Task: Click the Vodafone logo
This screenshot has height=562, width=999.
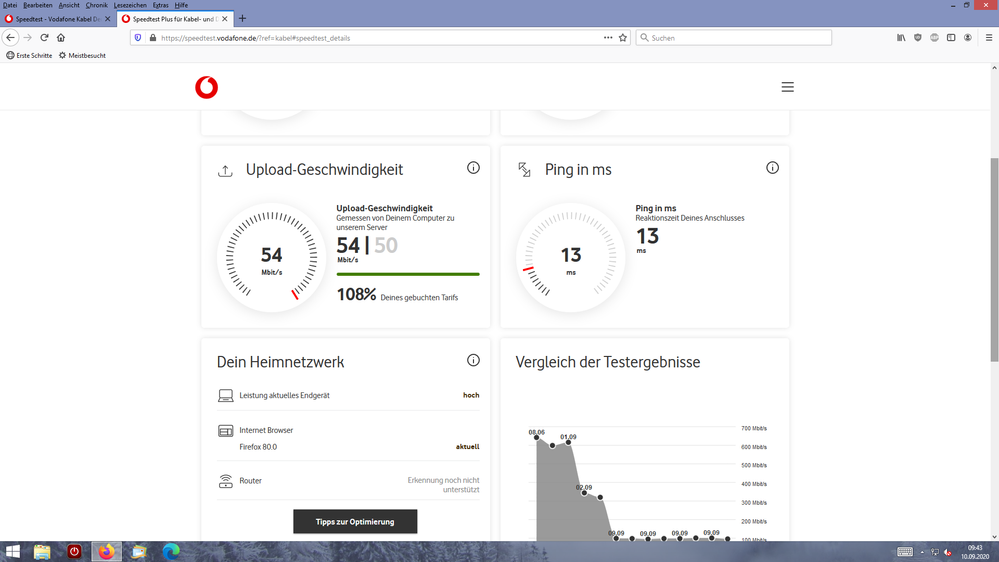Action: (206, 87)
